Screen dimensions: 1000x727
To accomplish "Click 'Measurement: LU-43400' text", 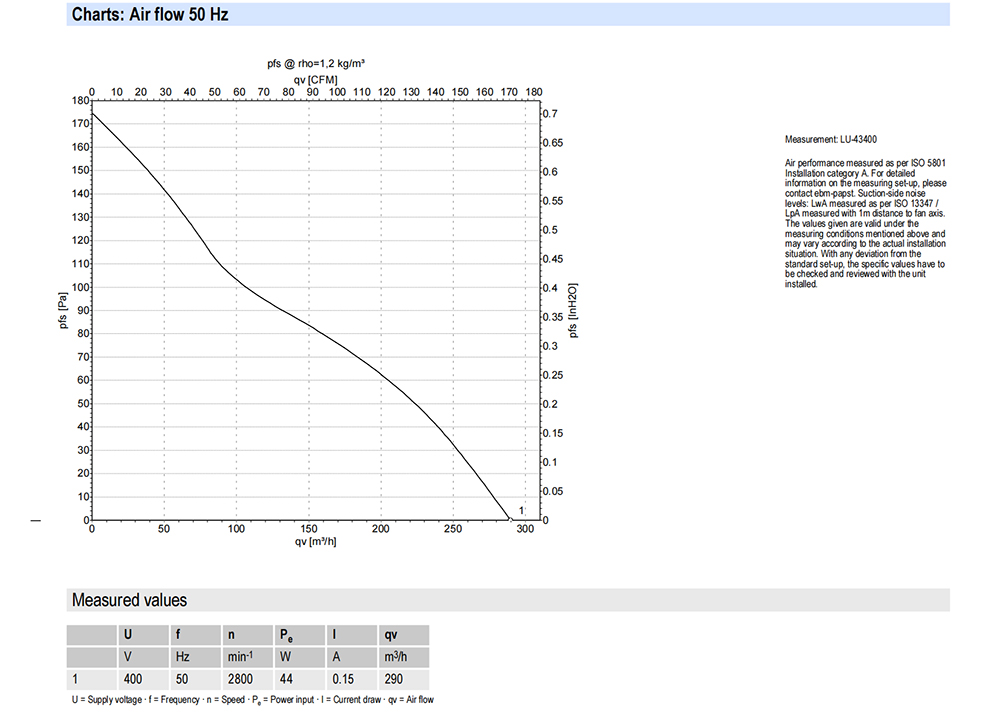I will (830, 139).
